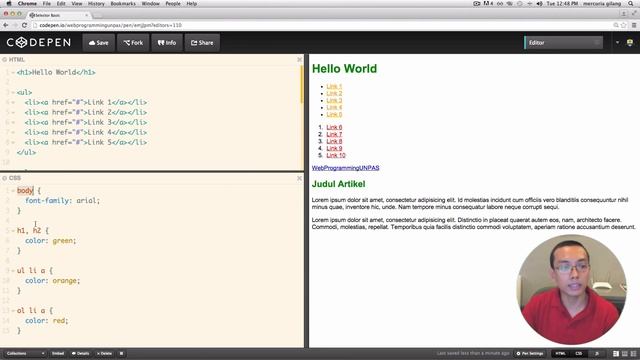
Task: Fork this pen
Action: (133, 42)
